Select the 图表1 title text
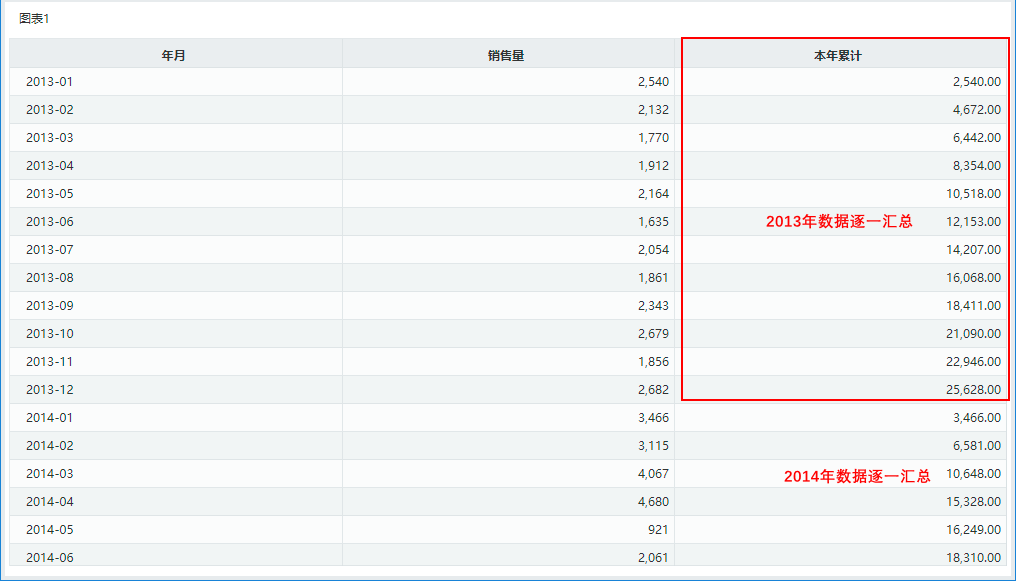Screen dimensions: 1016x581 (x=34, y=18)
